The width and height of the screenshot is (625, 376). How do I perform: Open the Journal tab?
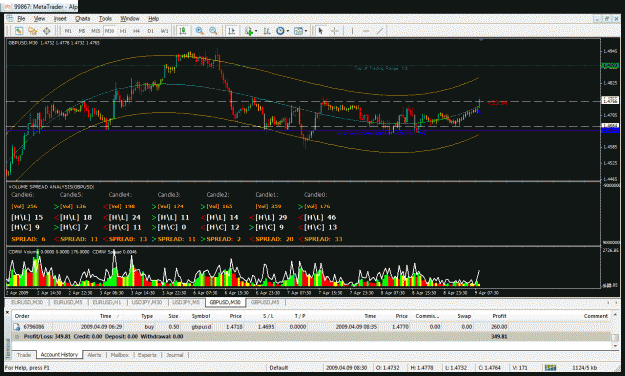tap(175, 354)
